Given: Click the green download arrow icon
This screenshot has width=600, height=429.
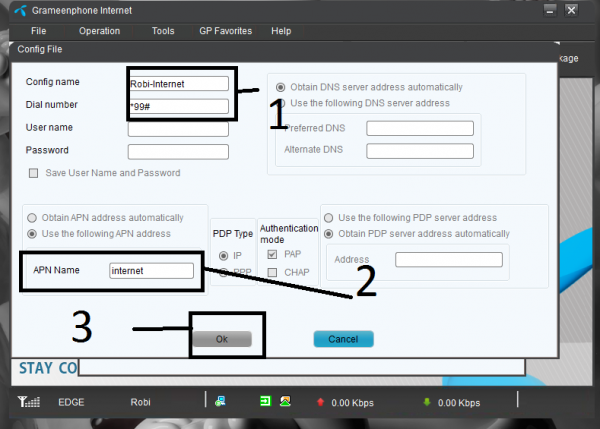Looking at the screenshot, I should point(427,402).
